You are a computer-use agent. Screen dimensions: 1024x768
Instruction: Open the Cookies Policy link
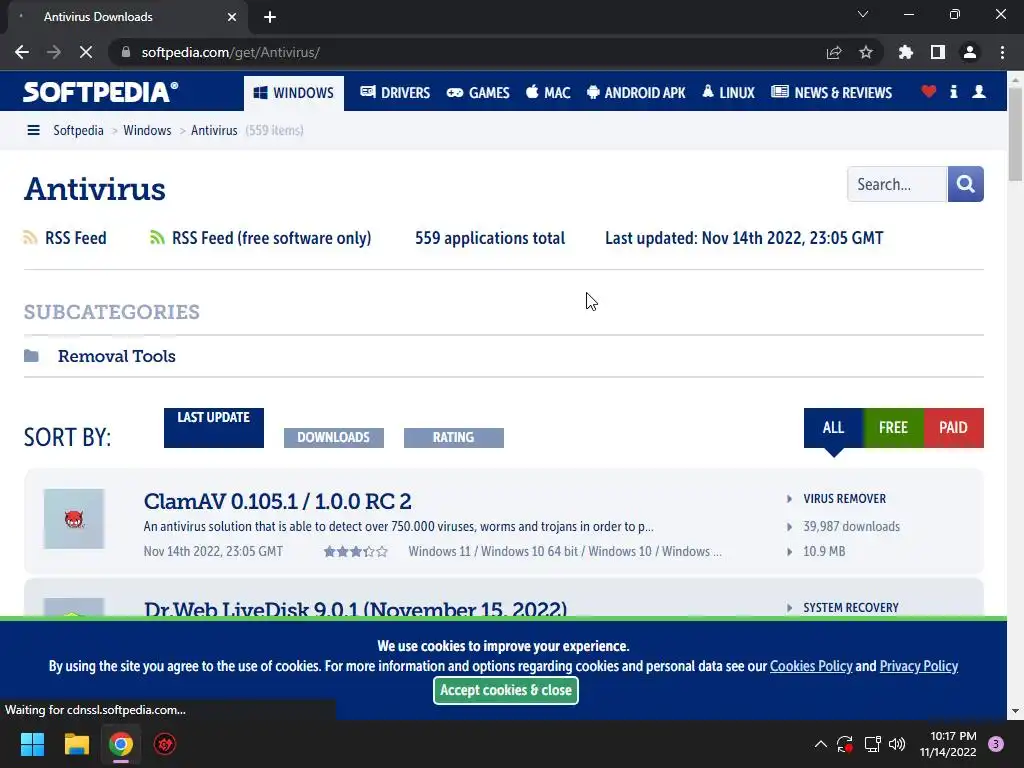(x=811, y=666)
